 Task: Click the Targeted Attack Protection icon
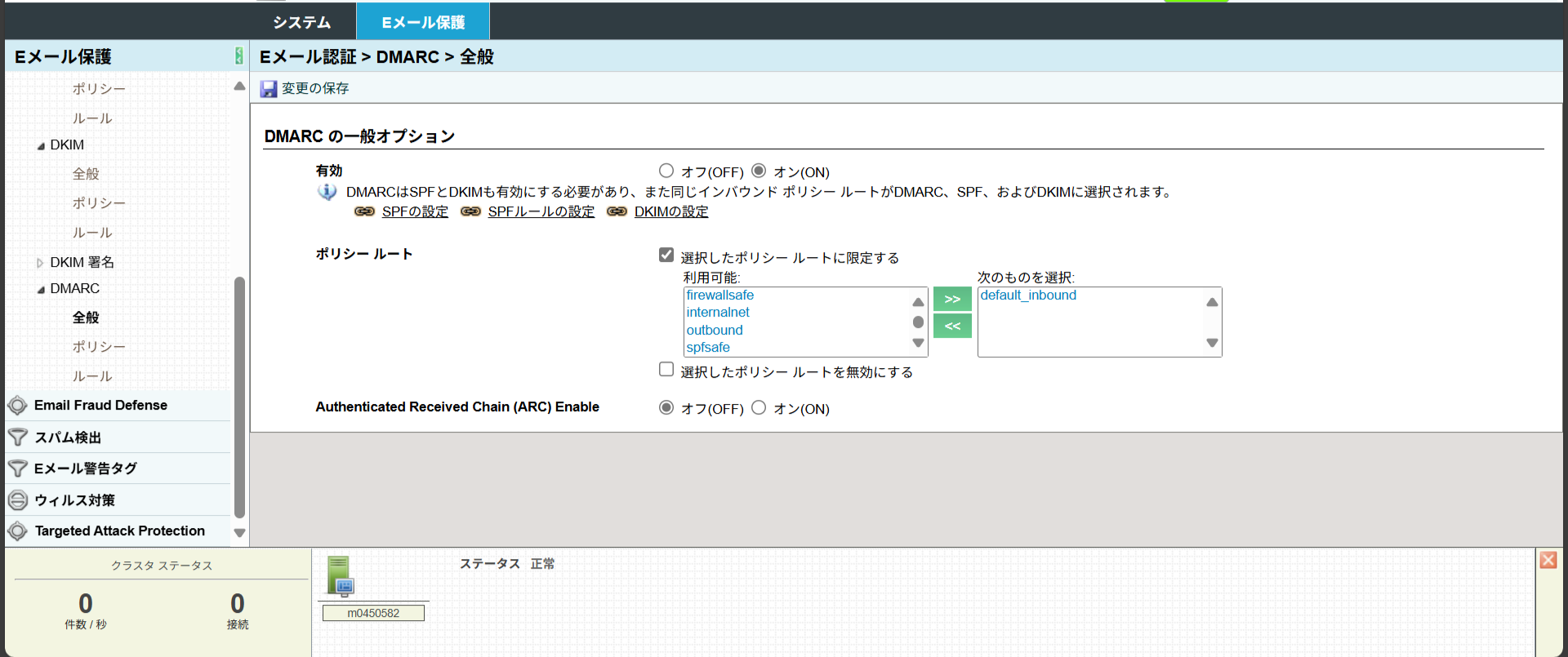(x=17, y=531)
